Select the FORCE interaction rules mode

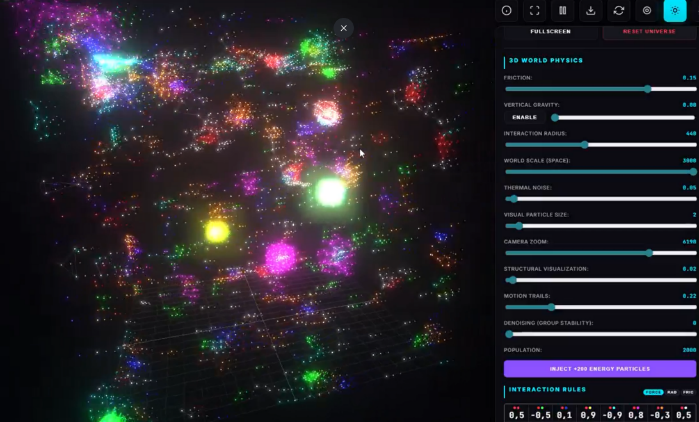[x=653, y=392]
